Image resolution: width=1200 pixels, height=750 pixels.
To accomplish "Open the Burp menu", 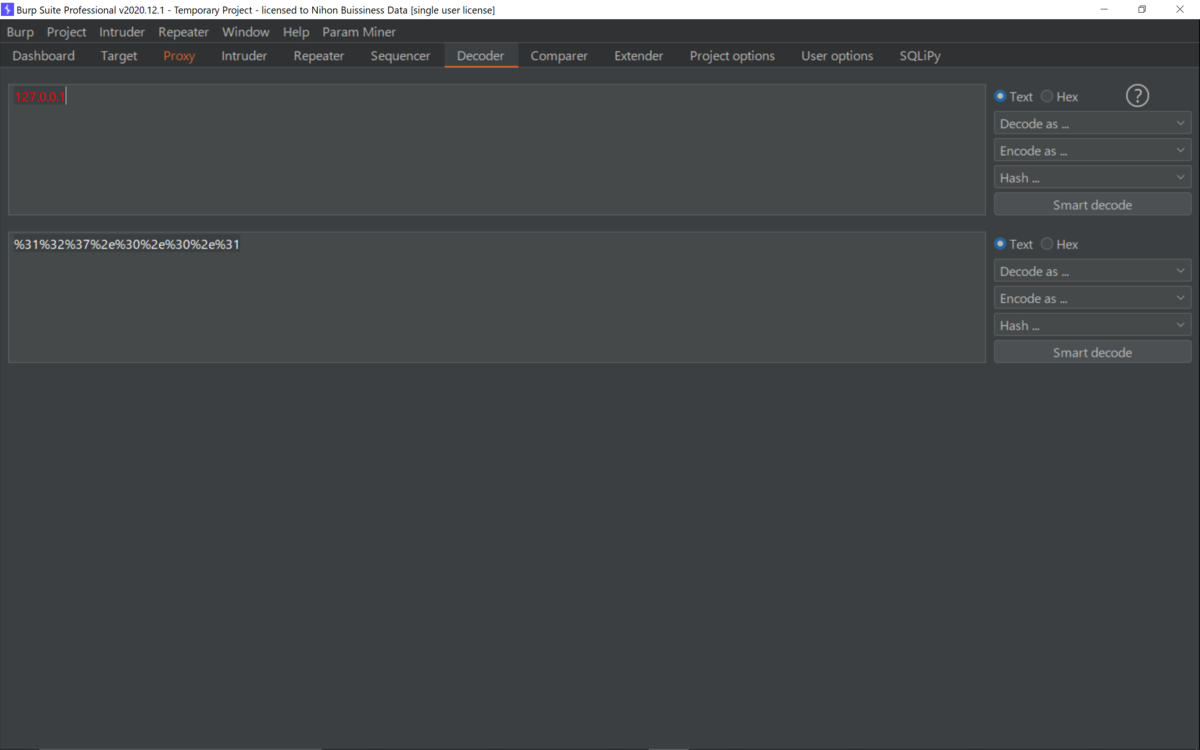I will coord(20,32).
